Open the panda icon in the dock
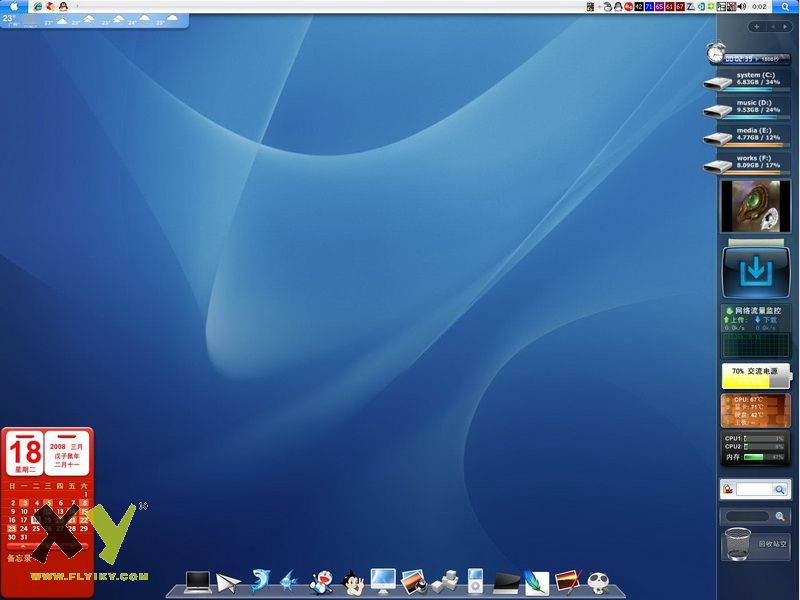The width and height of the screenshot is (800, 600). (598, 583)
